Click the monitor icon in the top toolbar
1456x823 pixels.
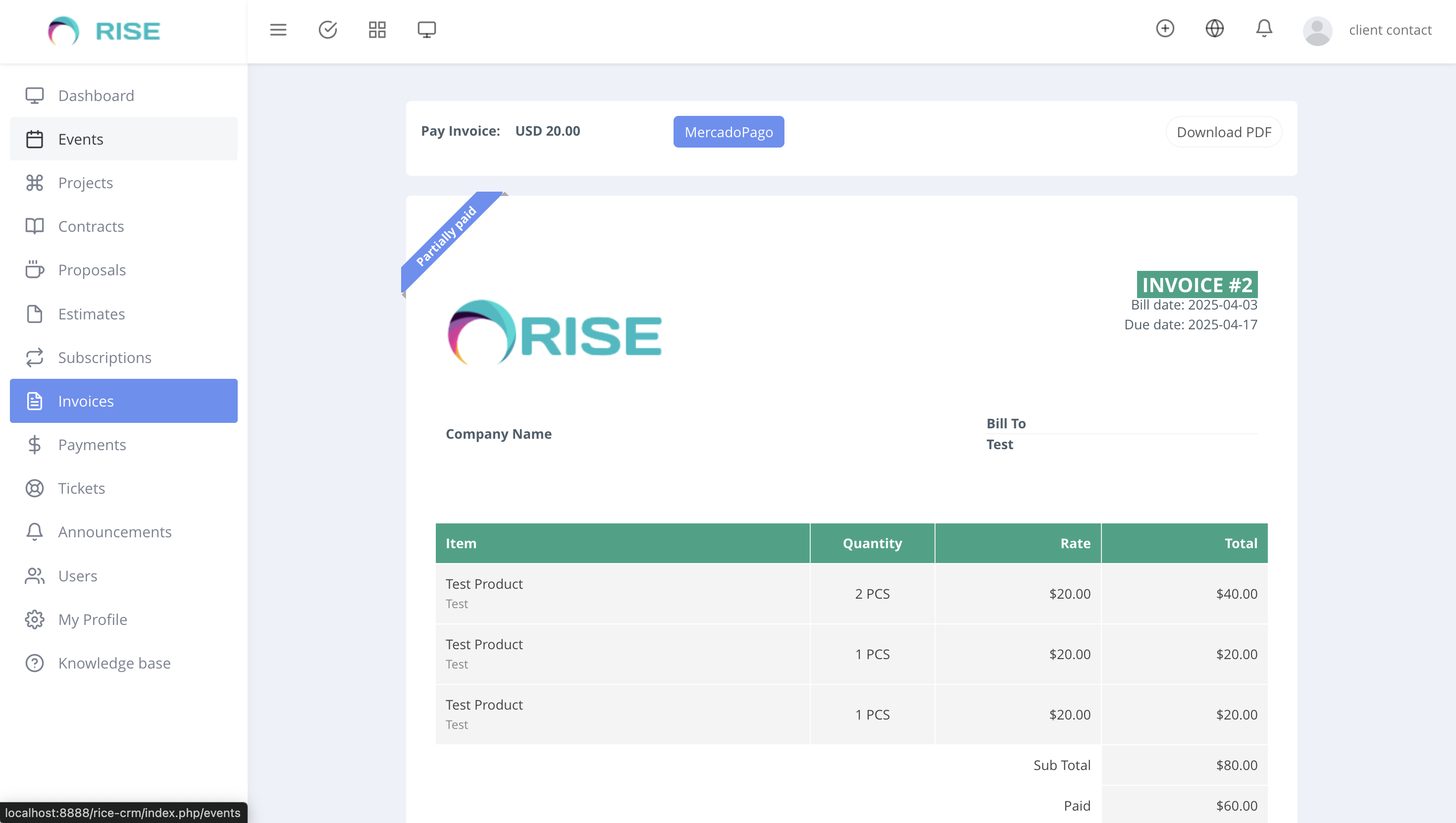pyautogui.click(x=427, y=29)
